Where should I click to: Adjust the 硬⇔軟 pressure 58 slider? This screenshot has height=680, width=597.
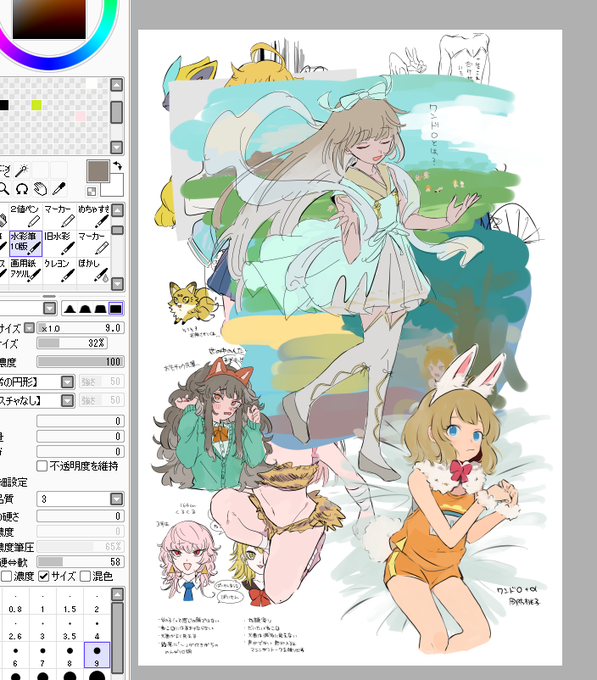pos(81,562)
